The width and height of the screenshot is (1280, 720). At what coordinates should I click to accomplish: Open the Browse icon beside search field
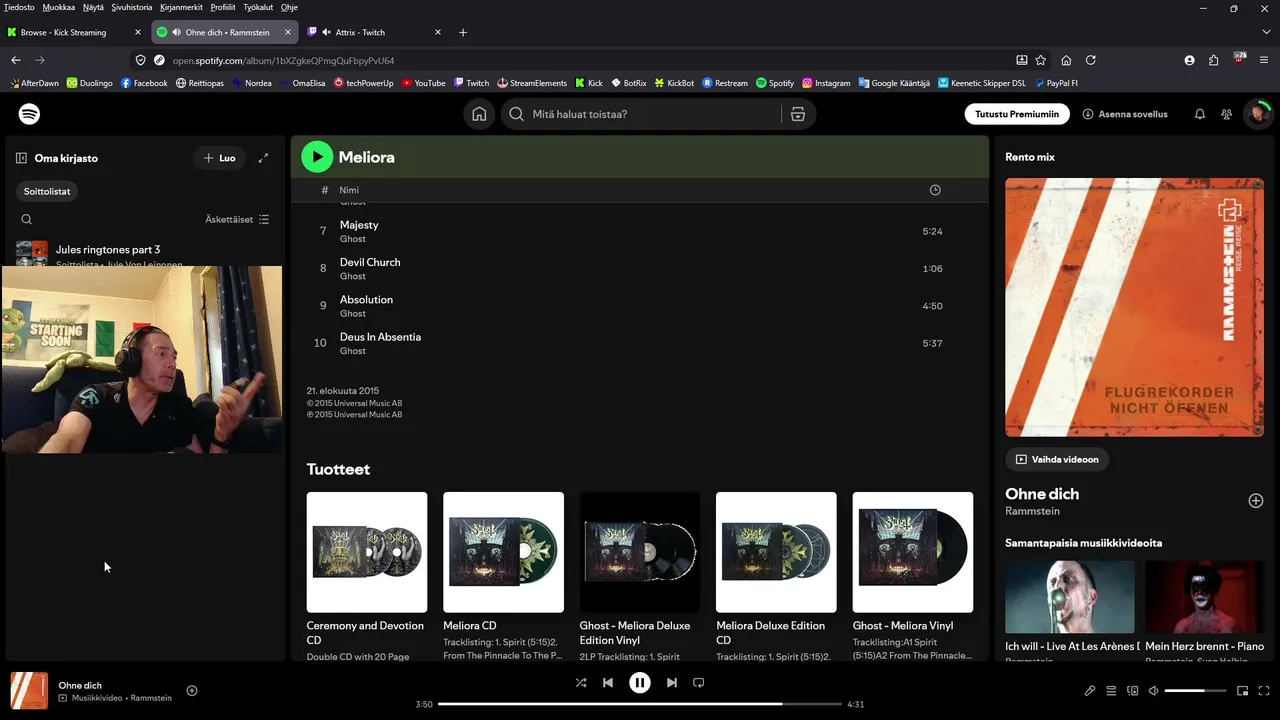coord(797,114)
